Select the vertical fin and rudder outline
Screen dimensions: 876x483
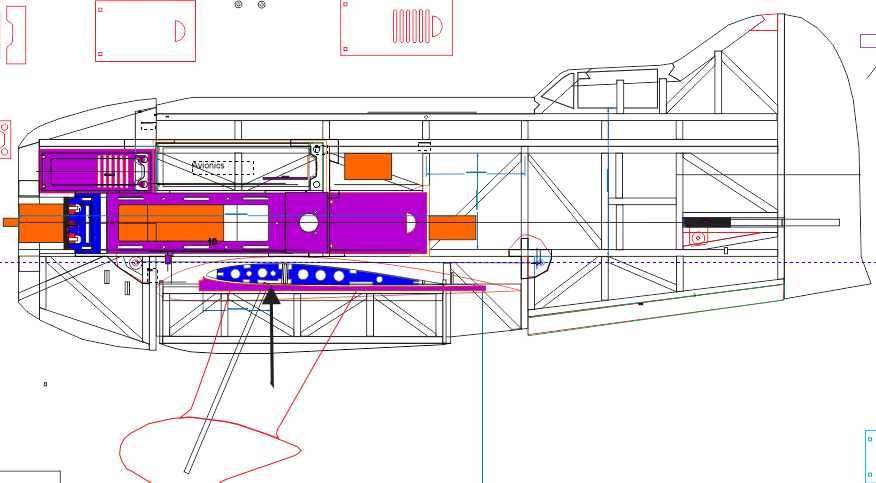827,156
